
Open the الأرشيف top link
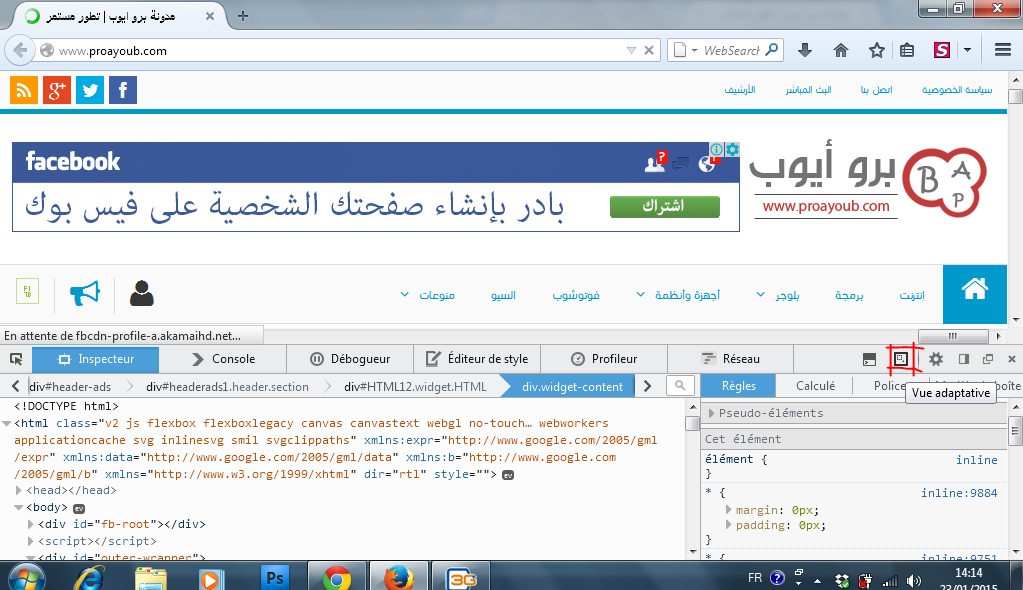[x=740, y=89]
